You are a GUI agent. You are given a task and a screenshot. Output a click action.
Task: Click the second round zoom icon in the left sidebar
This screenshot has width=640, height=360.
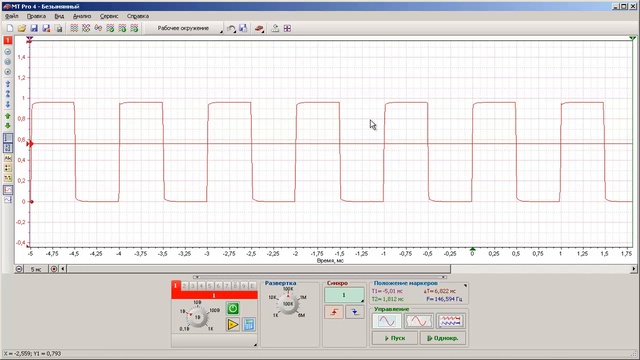click(8, 62)
